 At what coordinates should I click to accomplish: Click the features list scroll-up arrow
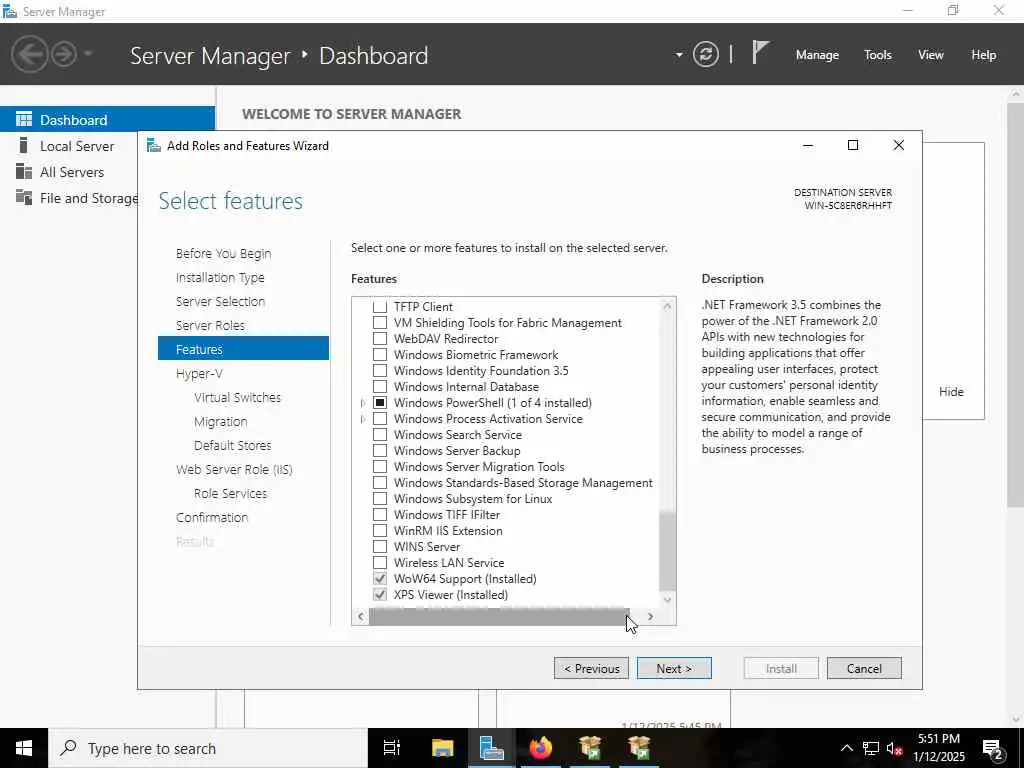pos(667,306)
